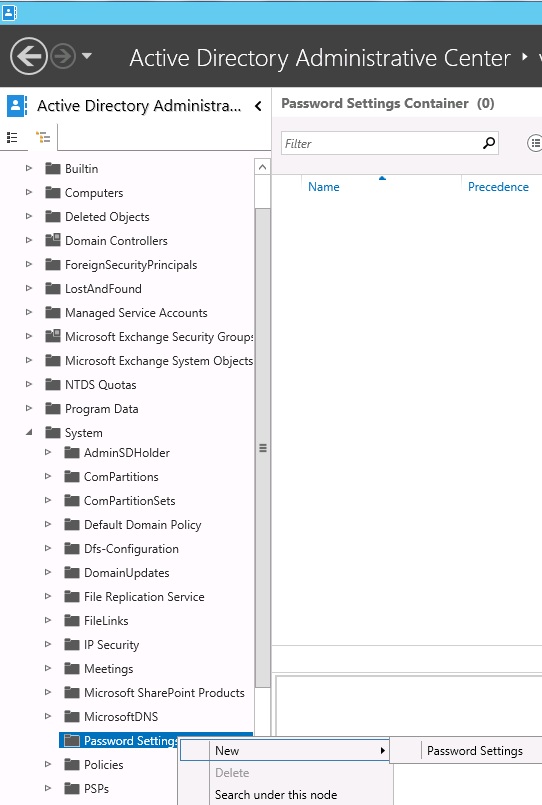Switch to tree view tab in navigation pane
Viewport: 542px width, 805px height.
coord(43,137)
